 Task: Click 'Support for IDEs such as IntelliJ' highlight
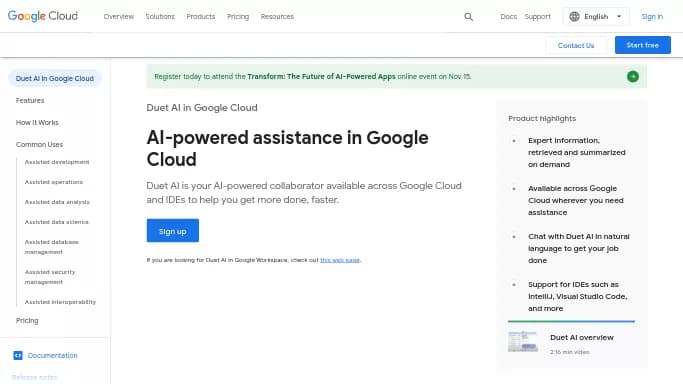[578, 296]
